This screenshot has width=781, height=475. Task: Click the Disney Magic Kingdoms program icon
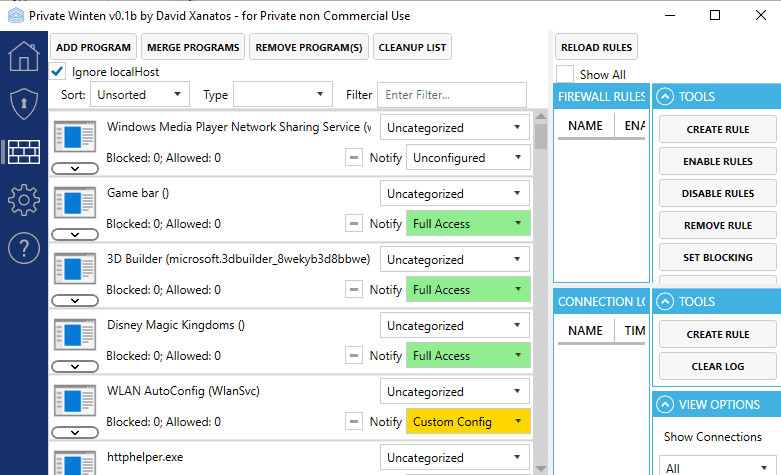pos(75,334)
